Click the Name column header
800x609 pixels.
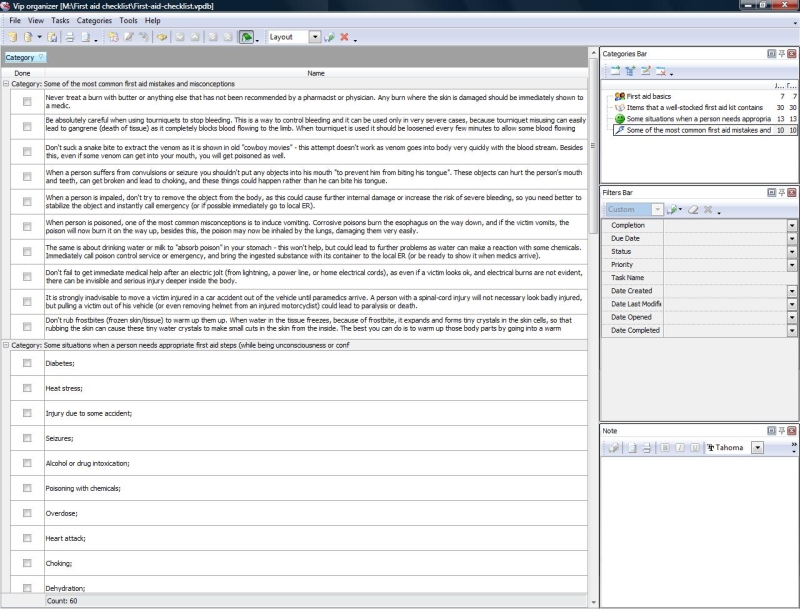[x=316, y=73]
